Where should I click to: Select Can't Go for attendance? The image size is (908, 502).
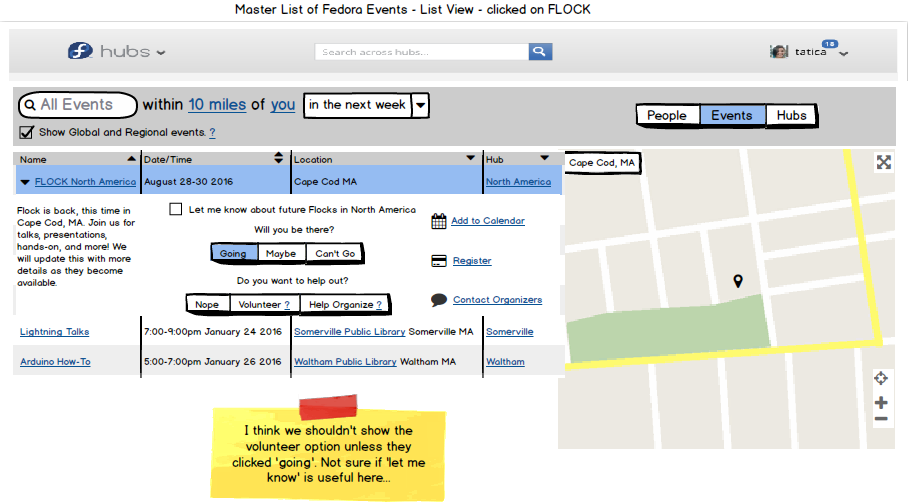pyautogui.click(x=335, y=254)
